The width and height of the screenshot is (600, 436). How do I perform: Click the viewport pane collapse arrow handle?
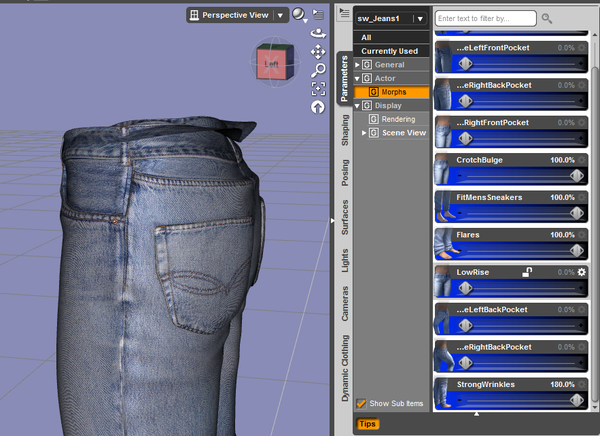pos(332,220)
